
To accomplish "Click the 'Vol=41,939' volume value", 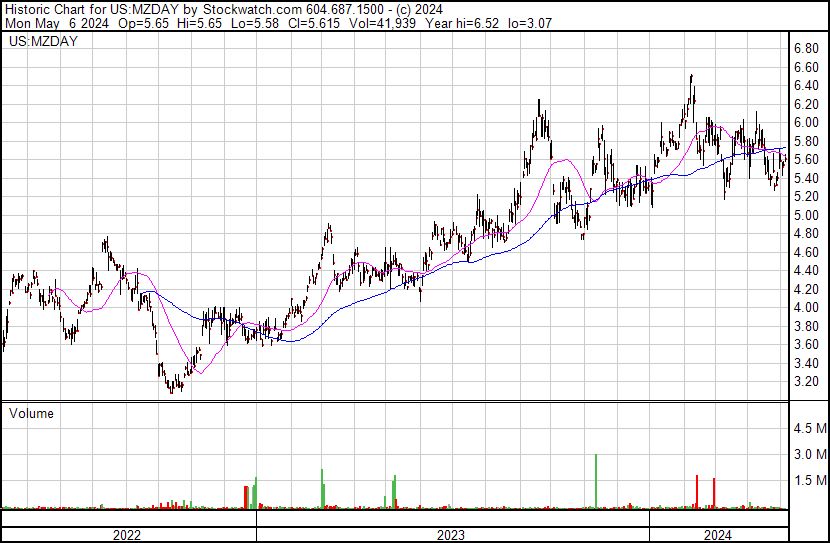I will tap(382, 23).
